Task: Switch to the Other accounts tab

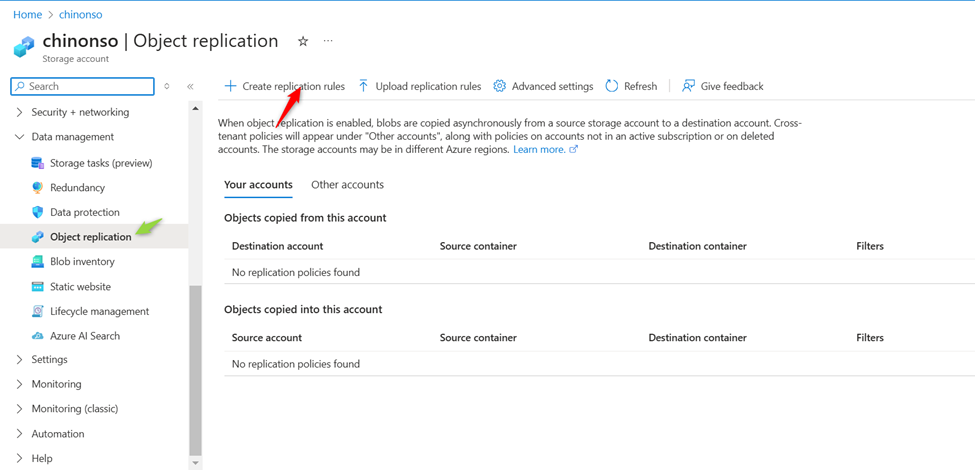Action: pyautogui.click(x=348, y=185)
